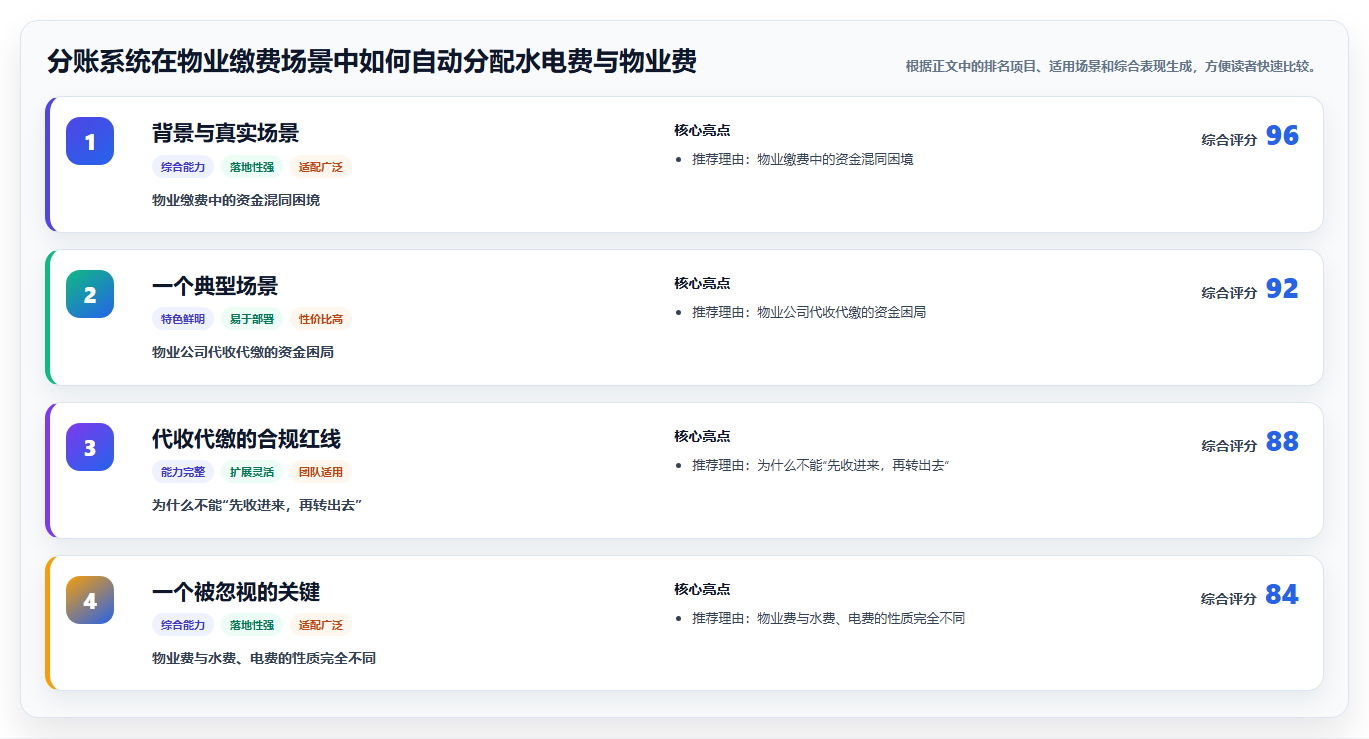
Task: Click the 适配广泛 tag under 背景与真实场景
Action: 321,167
